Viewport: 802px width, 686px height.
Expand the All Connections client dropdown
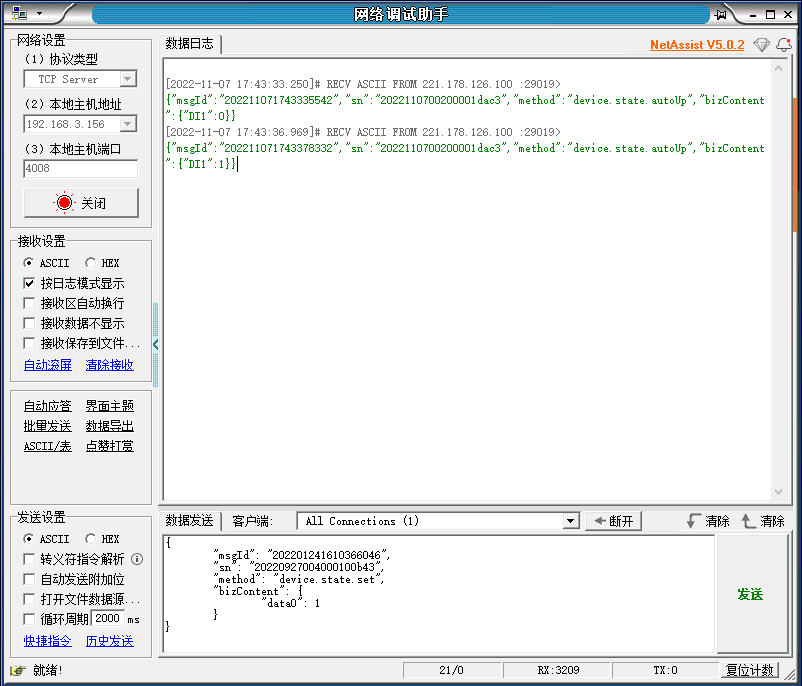click(x=570, y=521)
